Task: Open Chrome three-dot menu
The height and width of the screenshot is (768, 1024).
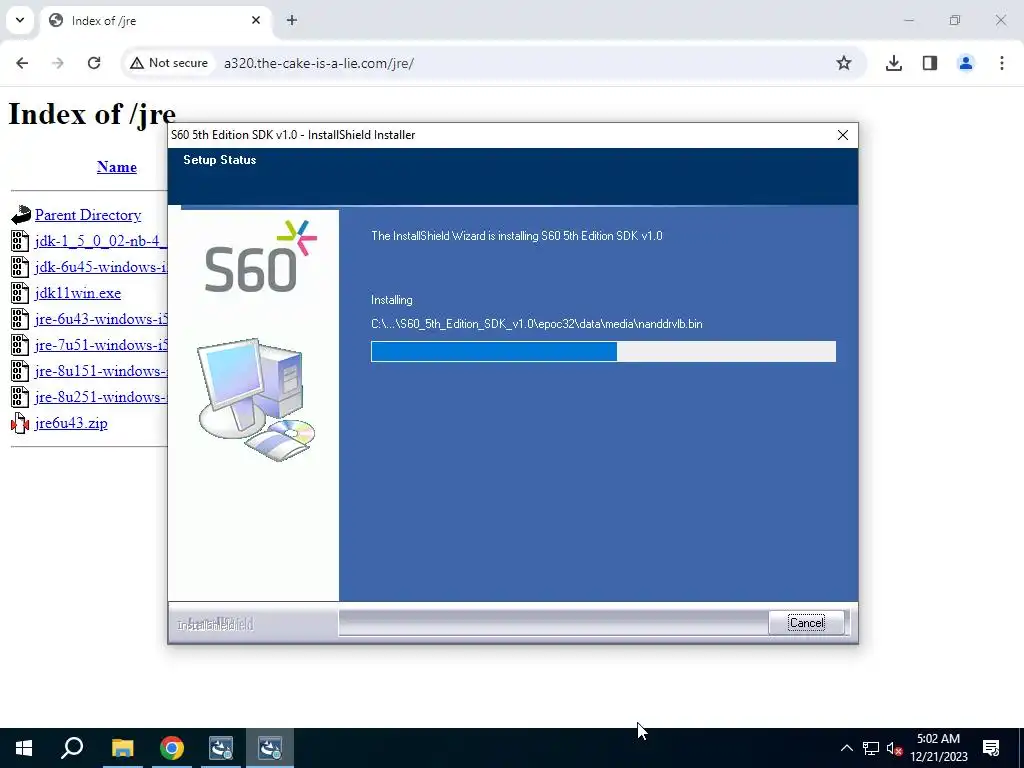Action: (1001, 63)
